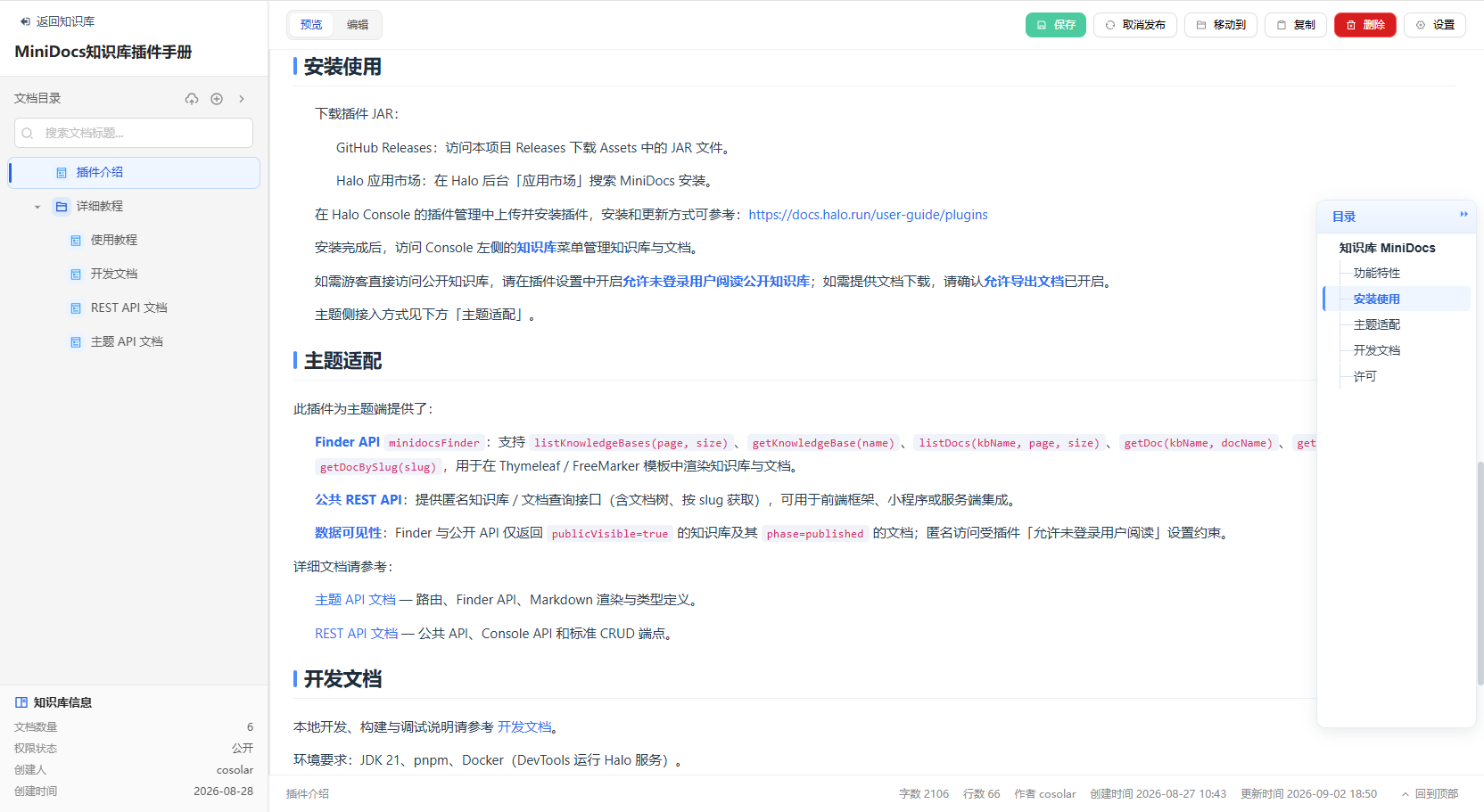Click the 作者 cosolar footer text
Image resolution: width=1484 pixels, height=812 pixels.
click(x=1044, y=794)
